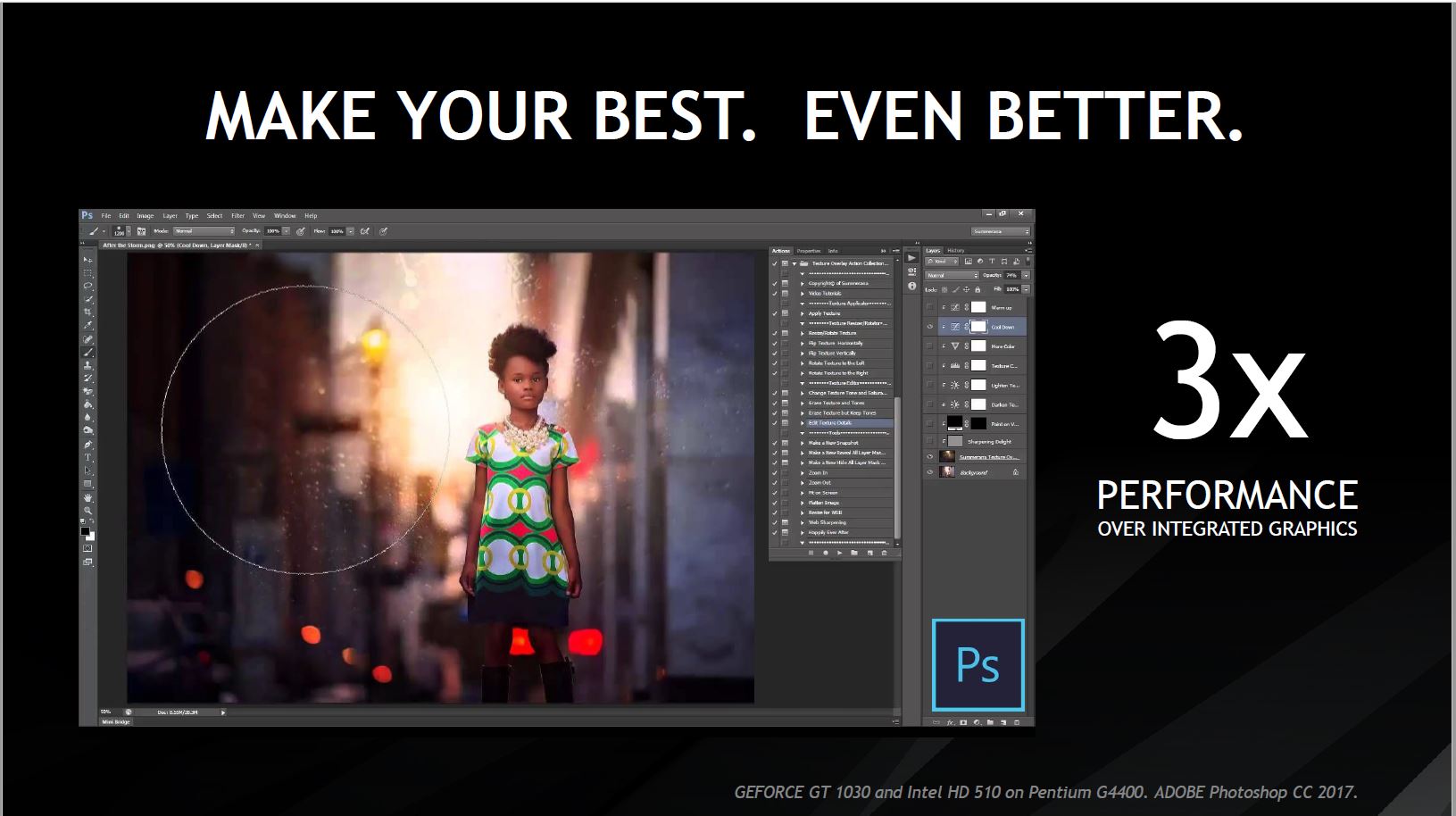Screen dimensions: 1456x816
Task: Select the Hand tool
Action: tap(87, 497)
